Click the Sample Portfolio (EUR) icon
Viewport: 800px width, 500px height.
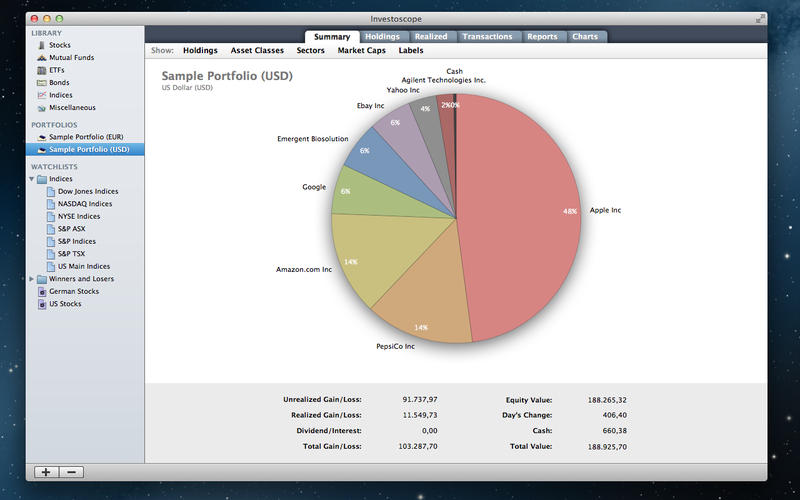pyautogui.click(x=41, y=137)
